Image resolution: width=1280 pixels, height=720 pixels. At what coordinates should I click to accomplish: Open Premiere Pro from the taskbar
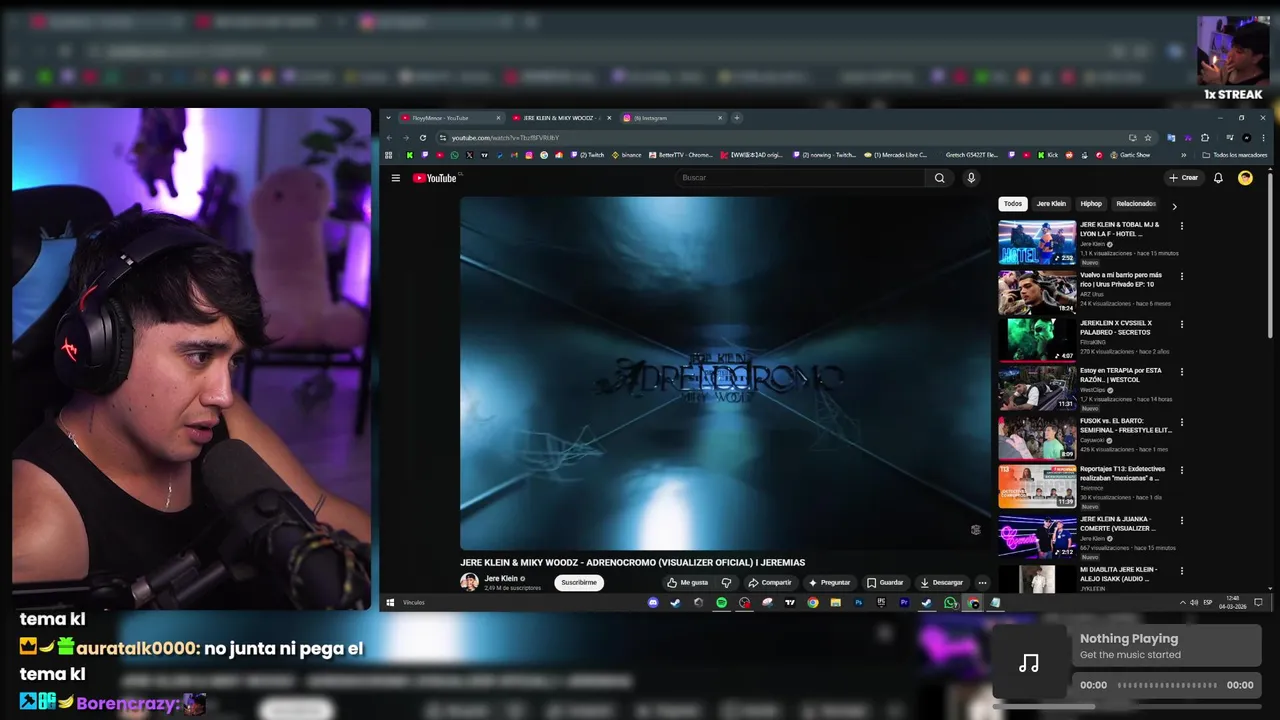click(x=904, y=602)
